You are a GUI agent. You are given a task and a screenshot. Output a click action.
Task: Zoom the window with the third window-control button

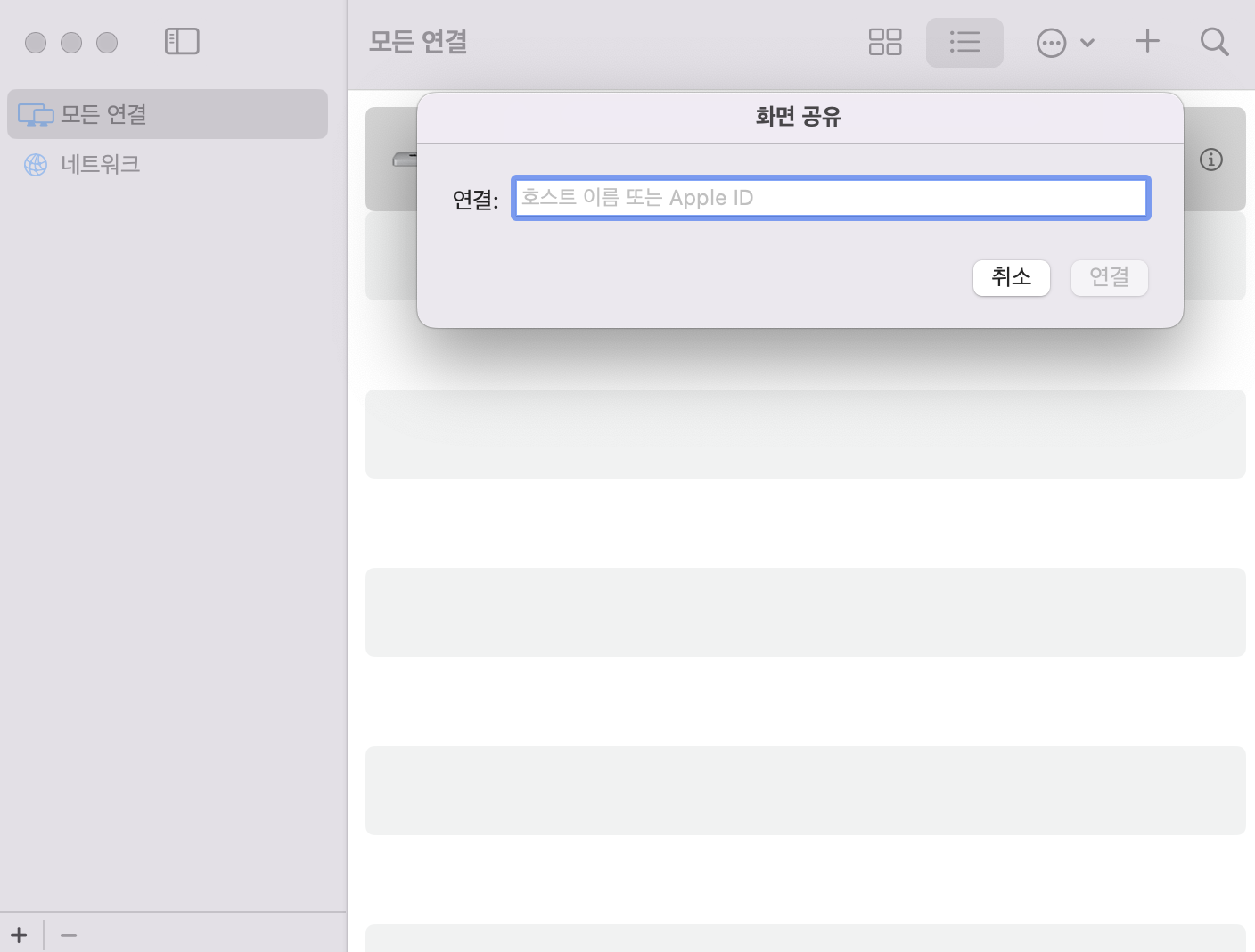click(x=107, y=43)
